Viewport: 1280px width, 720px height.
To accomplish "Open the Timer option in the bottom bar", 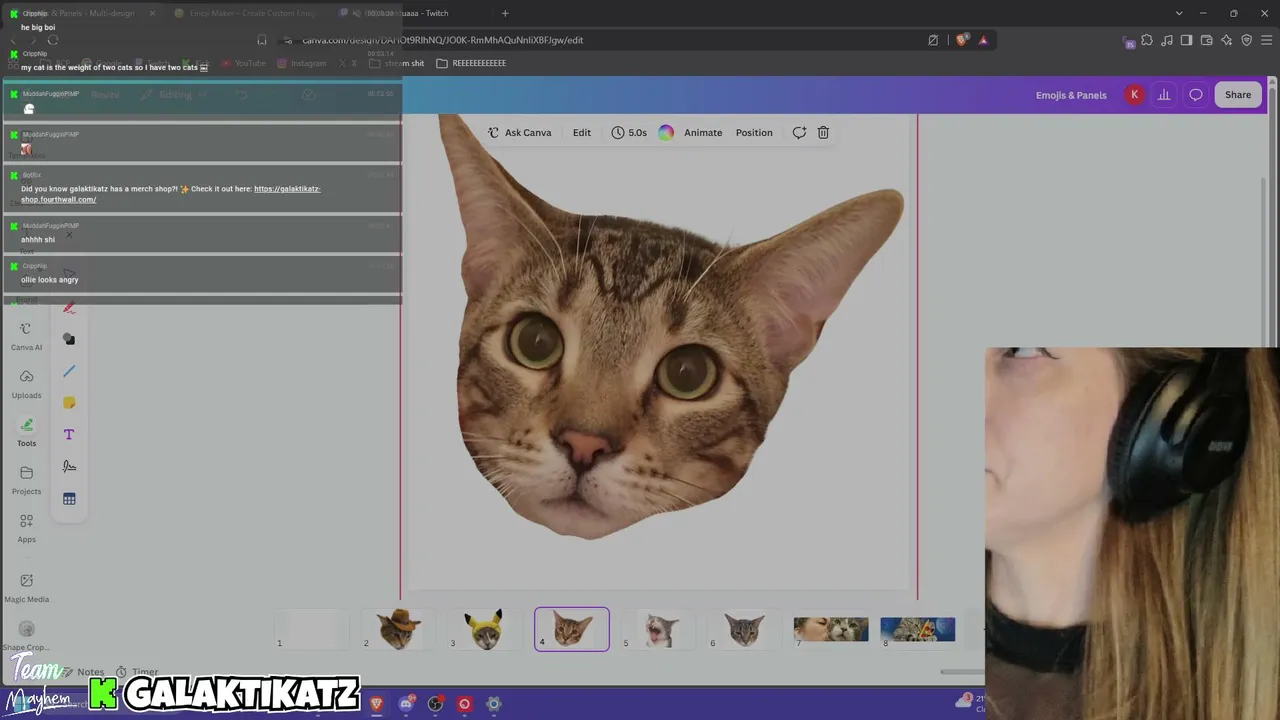I will click(138, 672).
